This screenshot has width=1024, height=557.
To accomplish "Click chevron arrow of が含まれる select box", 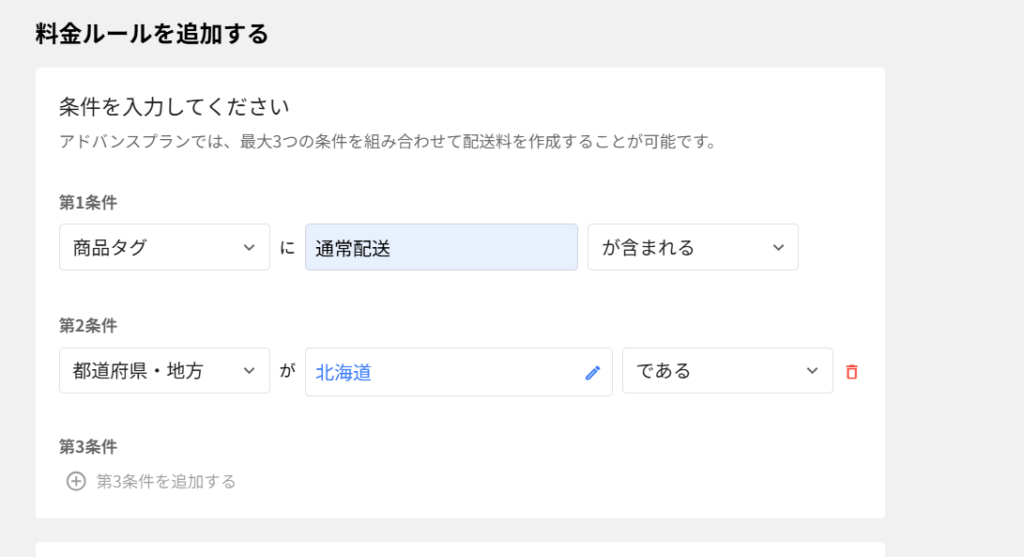I will tap(778, 248).
